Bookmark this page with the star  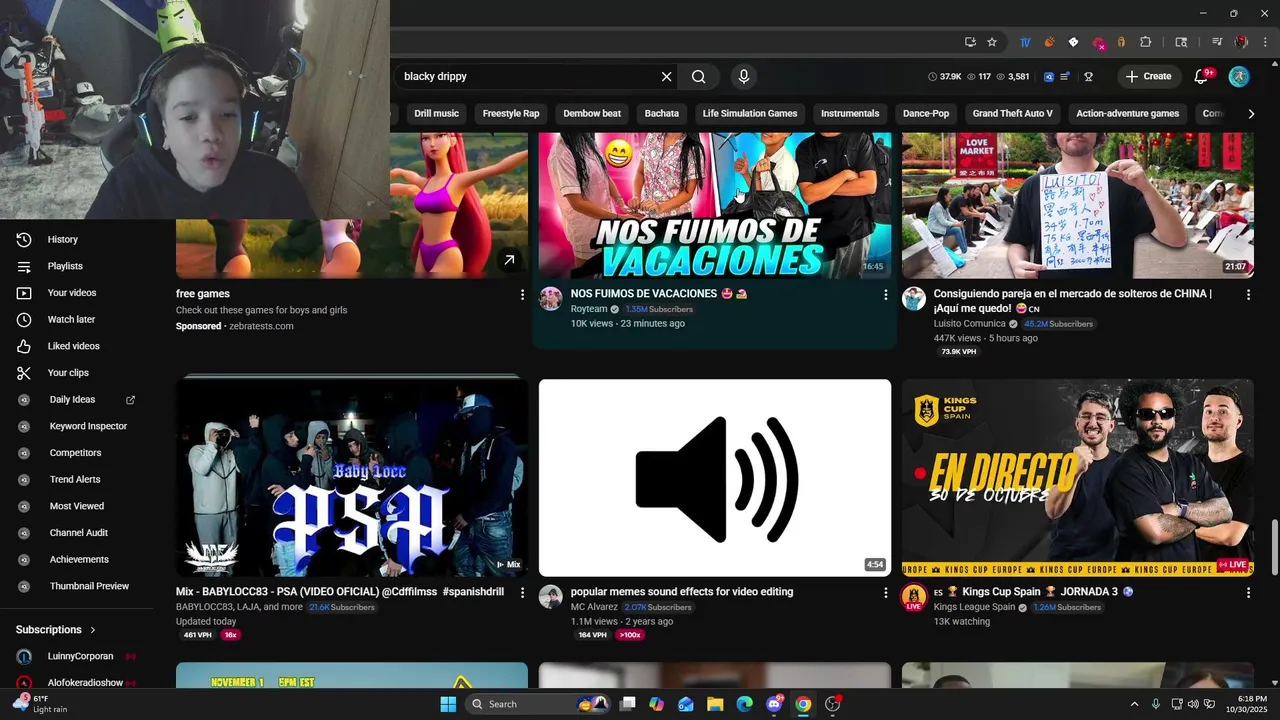click(x=992, y=42)
